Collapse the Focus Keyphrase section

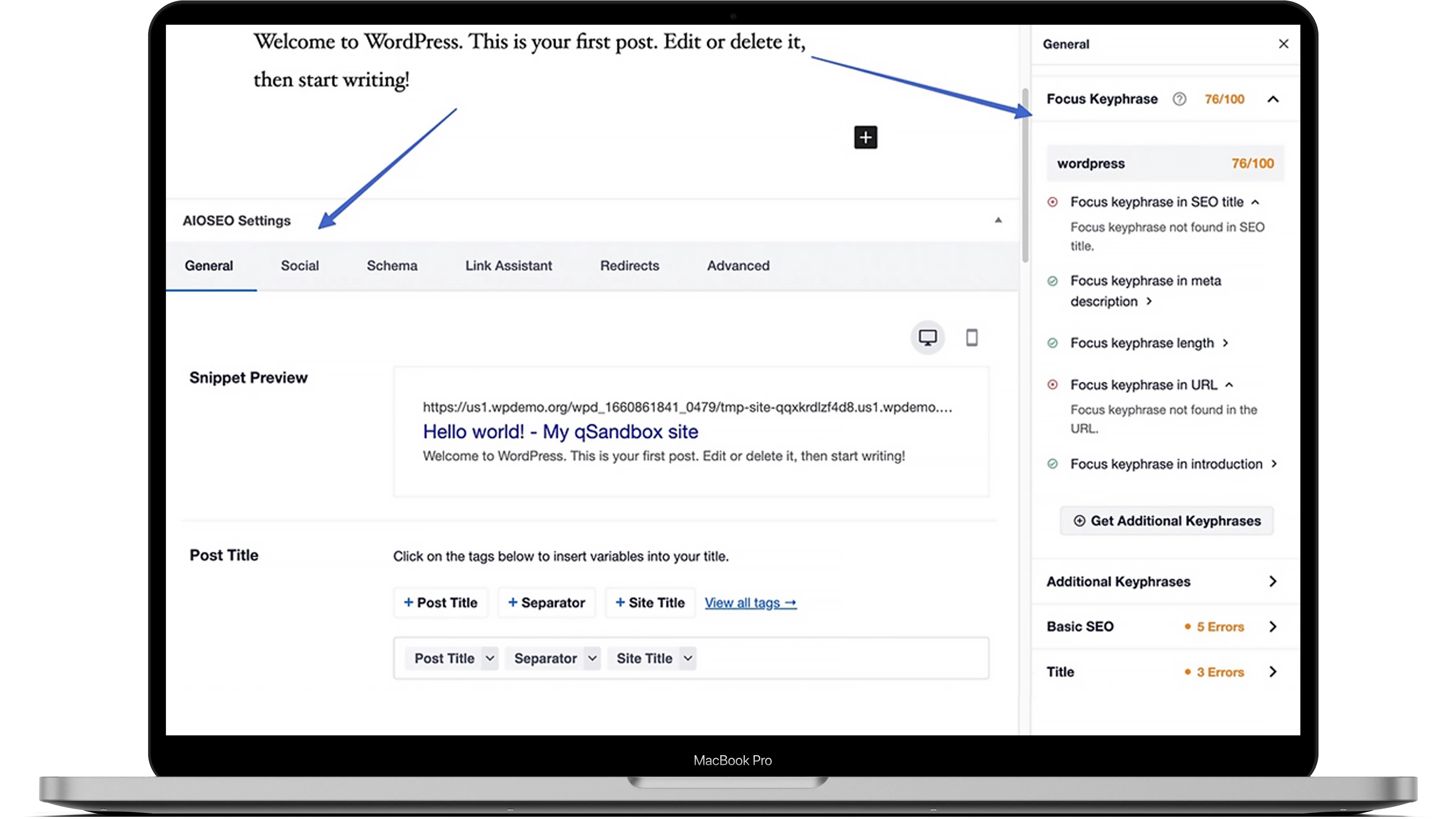coord(1273,99)
